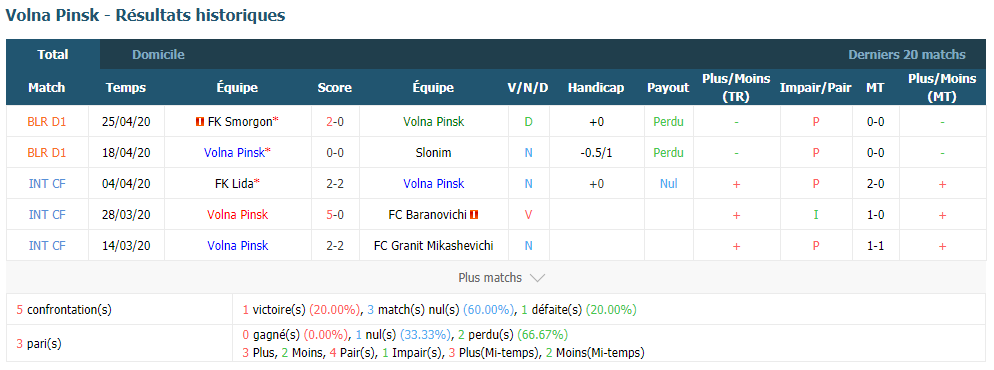Click INT CF league for 14/03/20 match

(x=47, y=246)
